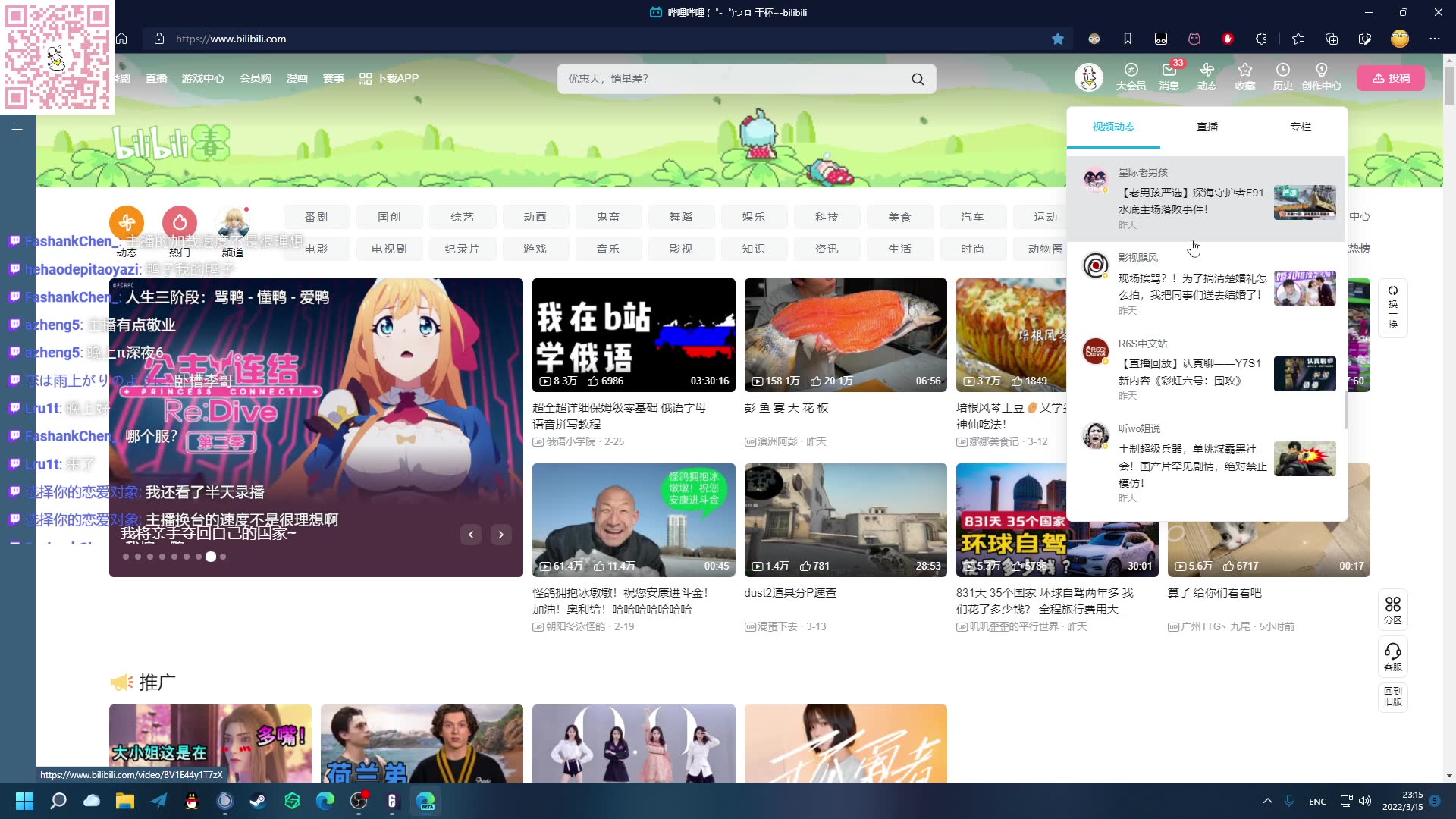The image size is (1456, 819).
Task: Open the 频道 channel avatar icon
Action: click(233, 222)
